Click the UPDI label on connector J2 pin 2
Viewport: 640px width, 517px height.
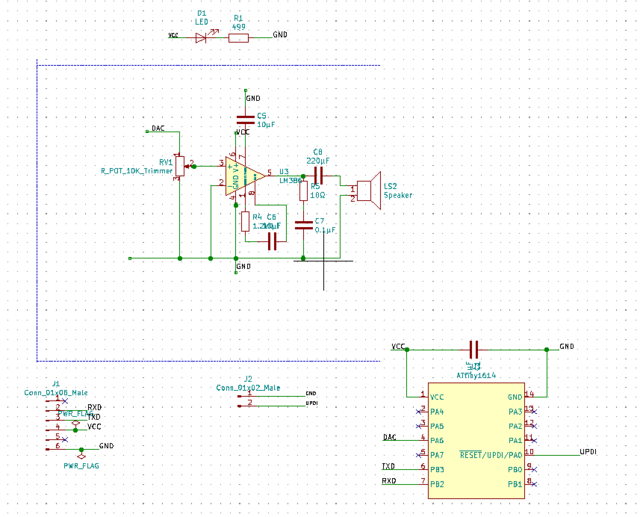pos(312,403)
